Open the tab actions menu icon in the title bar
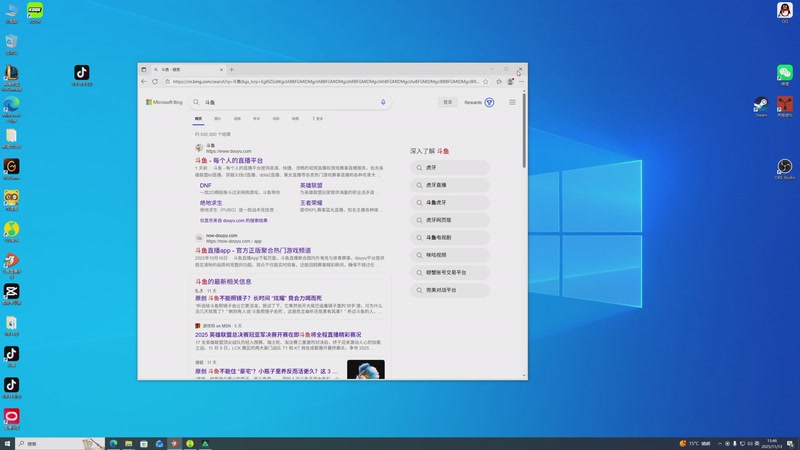This screenshot has width=800, height=450. click(144, 69)
